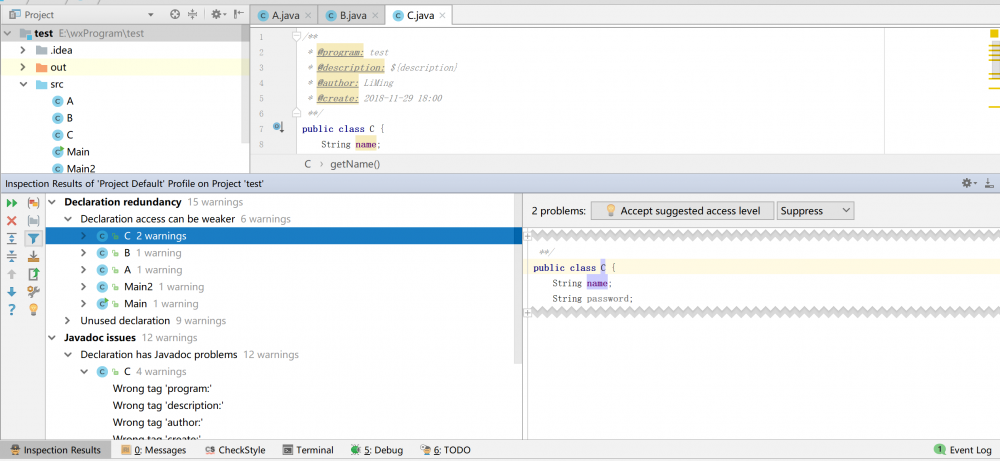Rerun the inspection with the green arrows

11,203
